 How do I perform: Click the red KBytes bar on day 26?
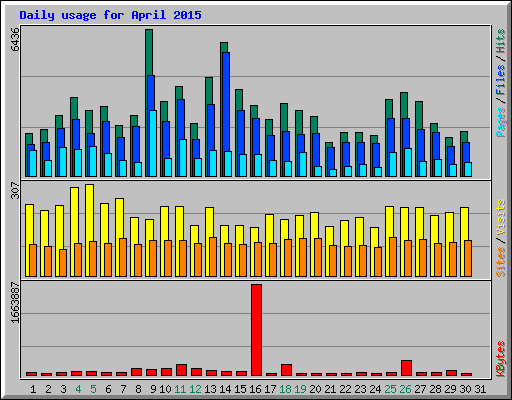pos(406,368)
